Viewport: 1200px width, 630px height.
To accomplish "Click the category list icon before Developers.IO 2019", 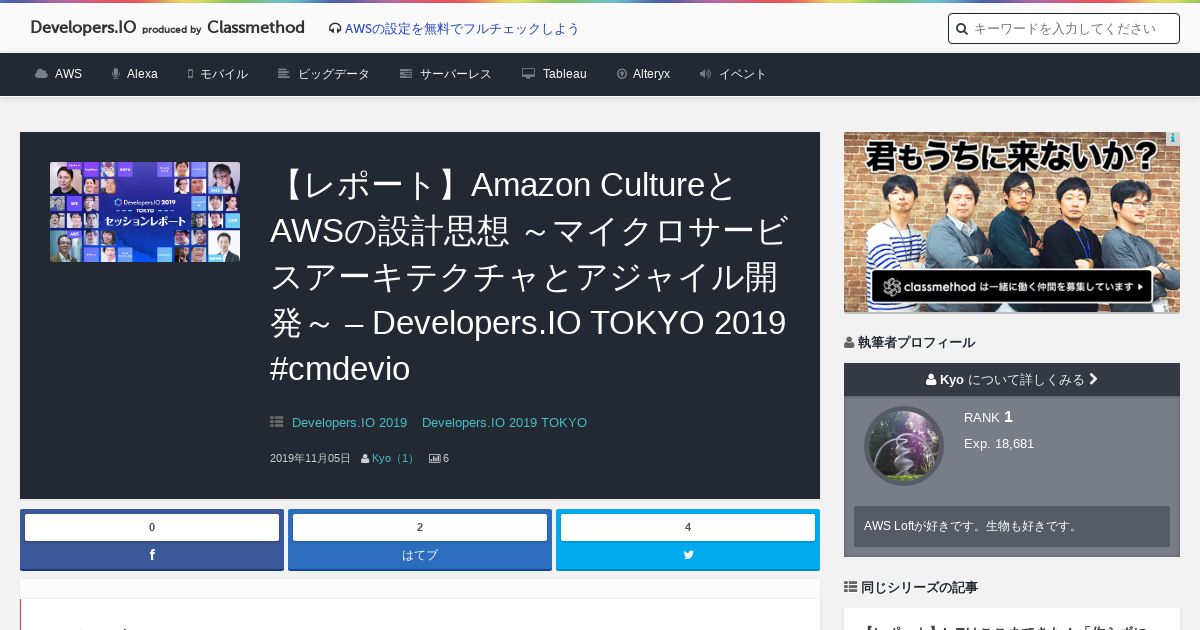I will point(277,422).
